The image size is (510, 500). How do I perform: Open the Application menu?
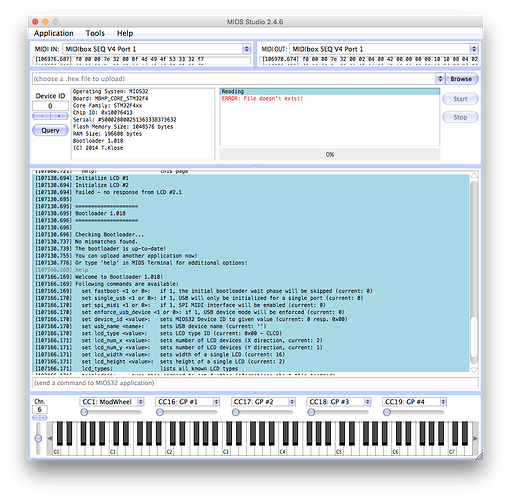pyautogui.click(x=53, y=33)
